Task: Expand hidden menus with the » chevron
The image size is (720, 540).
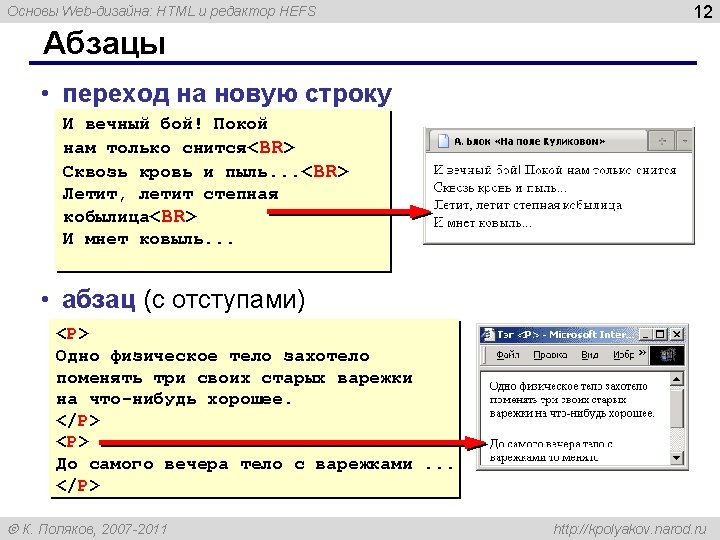Action: (642, 353)
